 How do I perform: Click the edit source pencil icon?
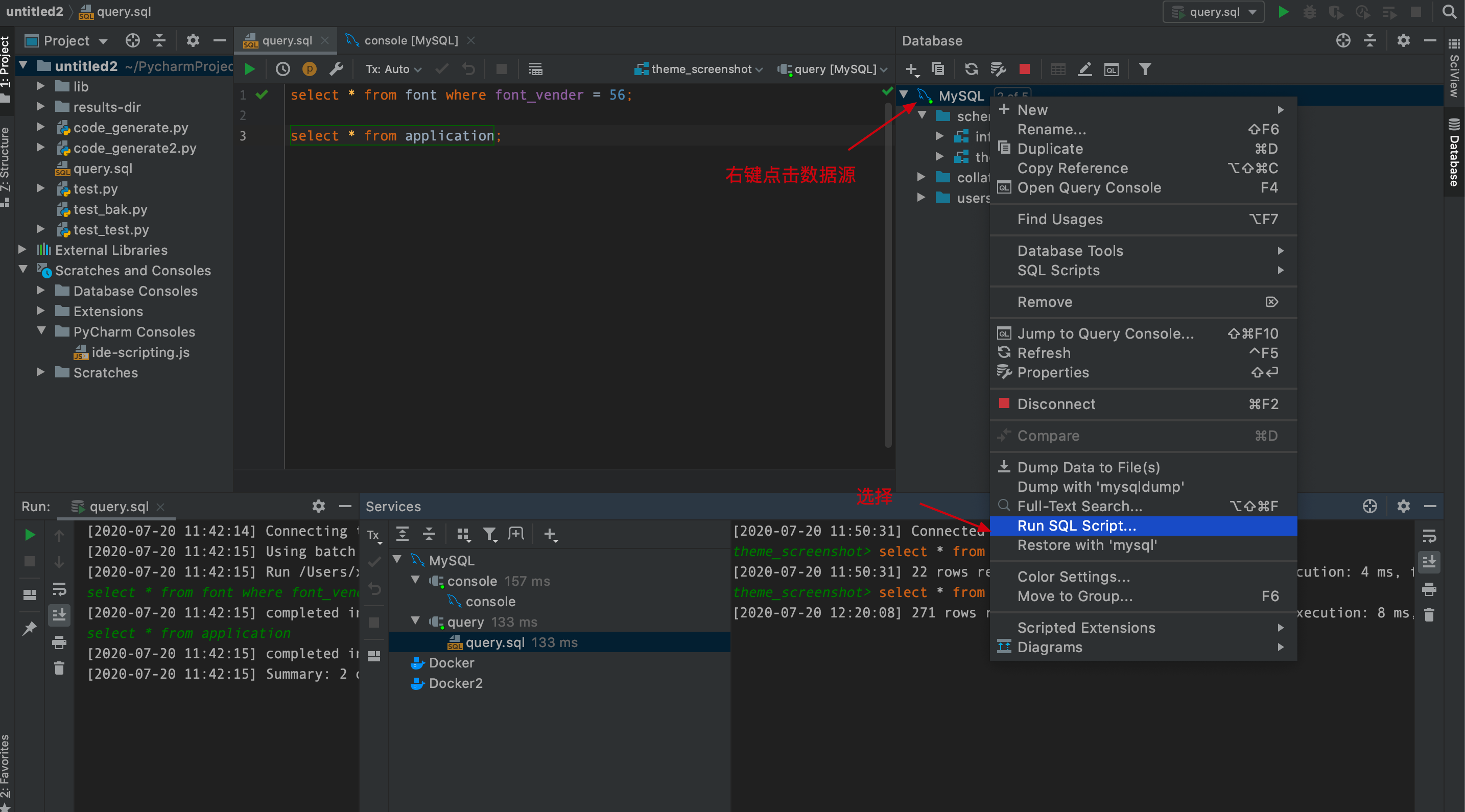click(x=1084, y=69)
